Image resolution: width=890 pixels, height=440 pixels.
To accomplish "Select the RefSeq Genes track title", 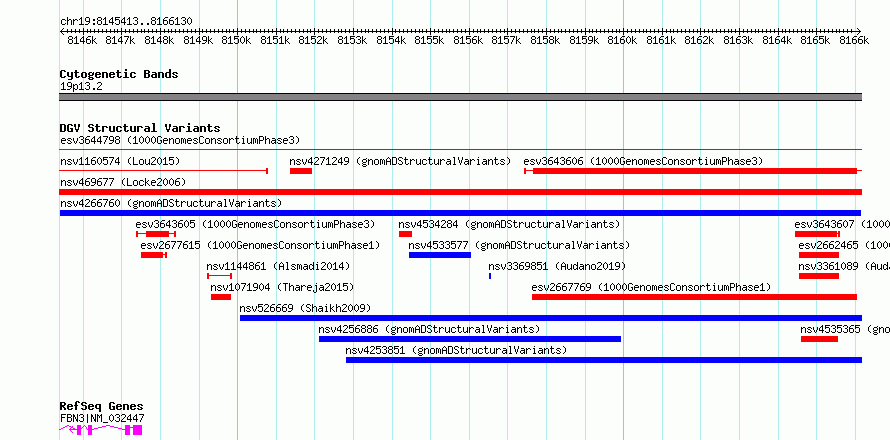I will pyautogui.click(x=102, y=407).
